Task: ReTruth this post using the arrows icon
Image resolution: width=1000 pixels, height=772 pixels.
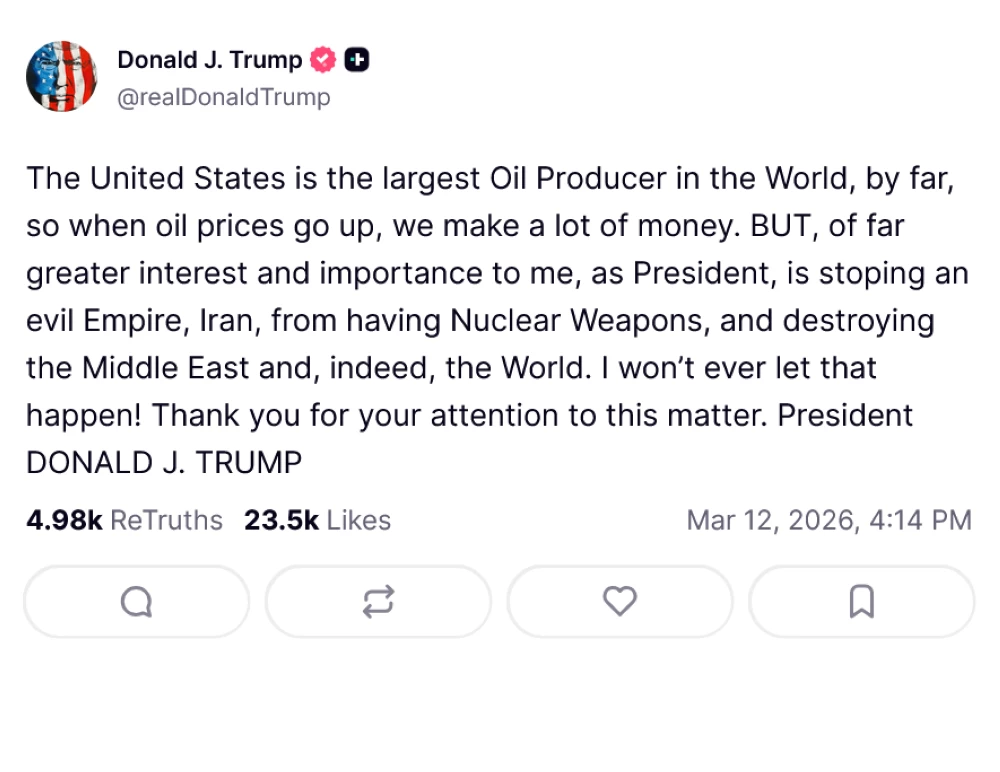Action: click(x=378, y=602)
